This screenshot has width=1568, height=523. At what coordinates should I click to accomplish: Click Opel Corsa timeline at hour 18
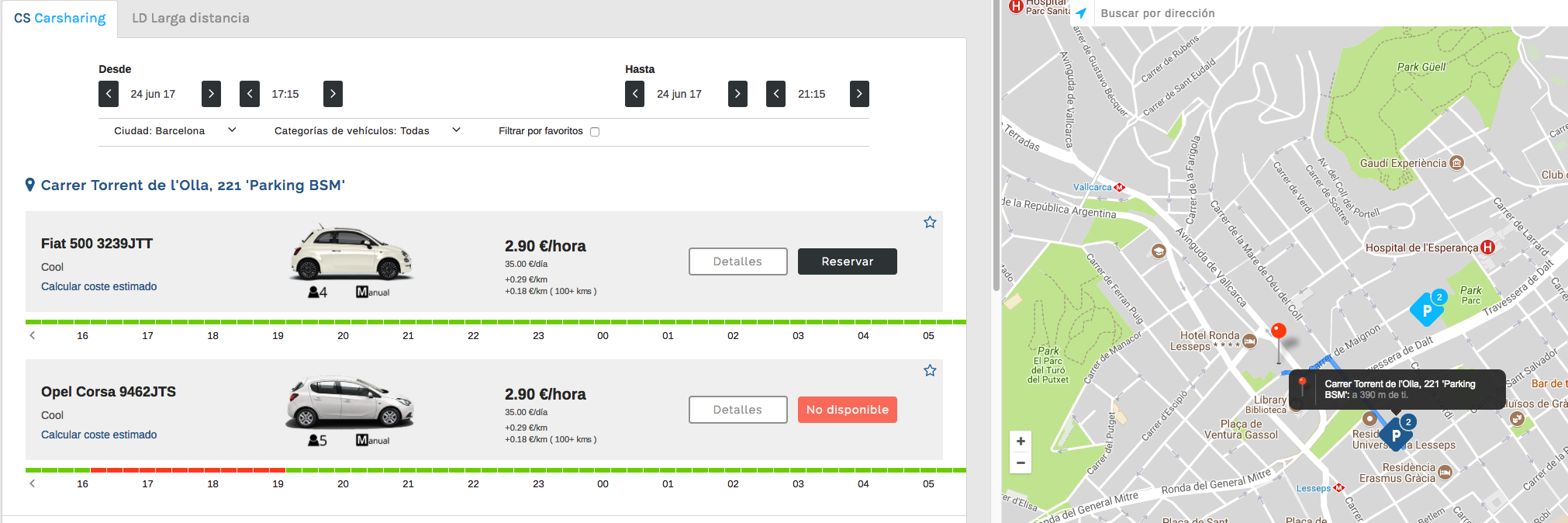pyautogui.click(x=212, y=470)
